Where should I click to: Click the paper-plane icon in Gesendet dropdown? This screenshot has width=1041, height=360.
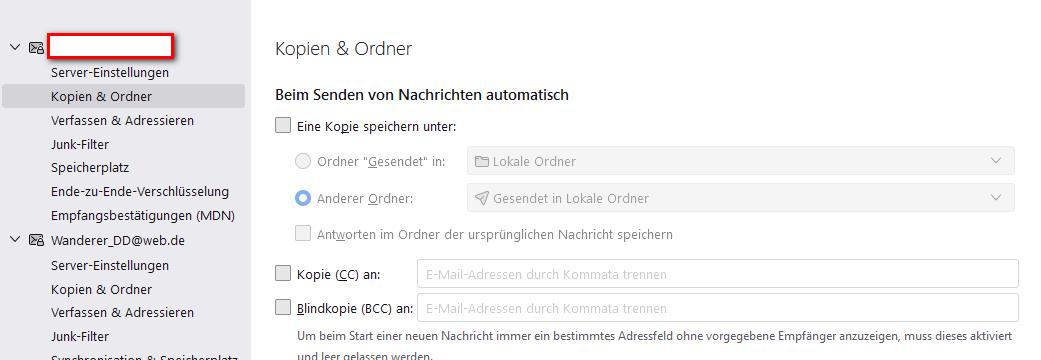481,198
